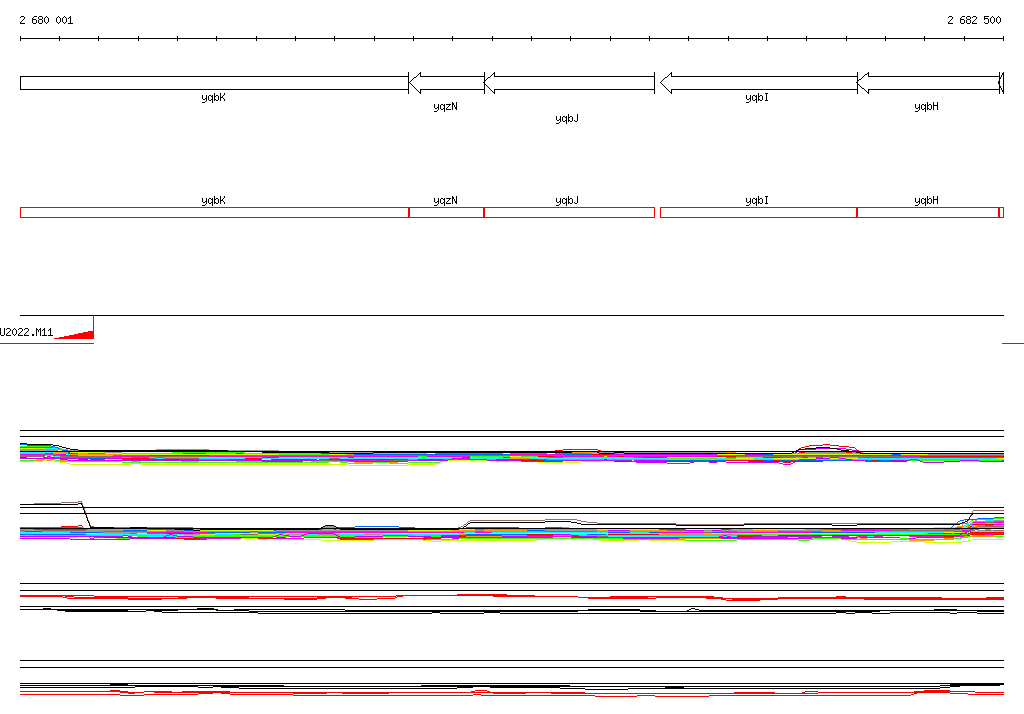
Task: Click yqbJ label above the red box
Action: click(x=567, y=201)
